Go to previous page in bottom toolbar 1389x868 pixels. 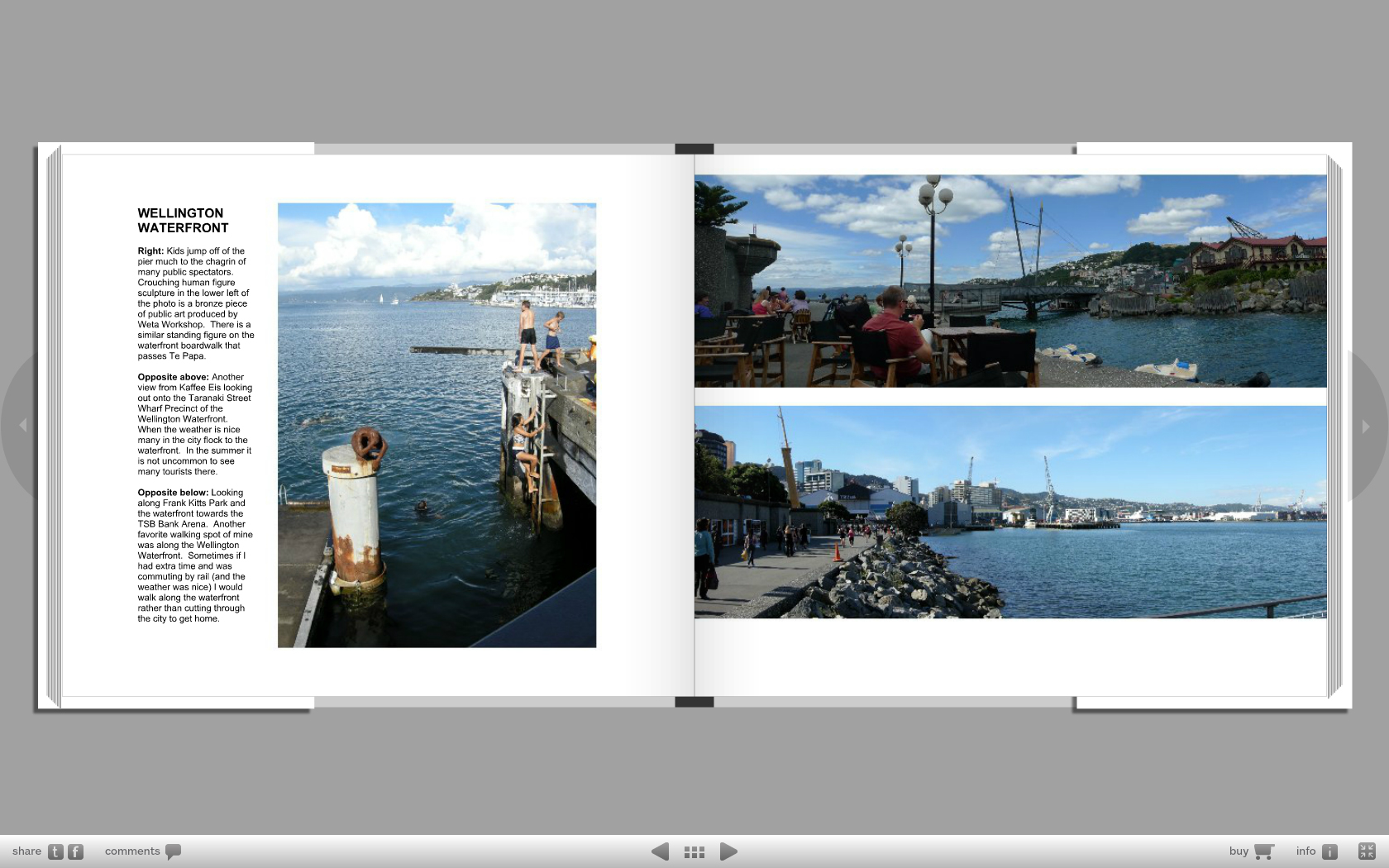[660, 851]
